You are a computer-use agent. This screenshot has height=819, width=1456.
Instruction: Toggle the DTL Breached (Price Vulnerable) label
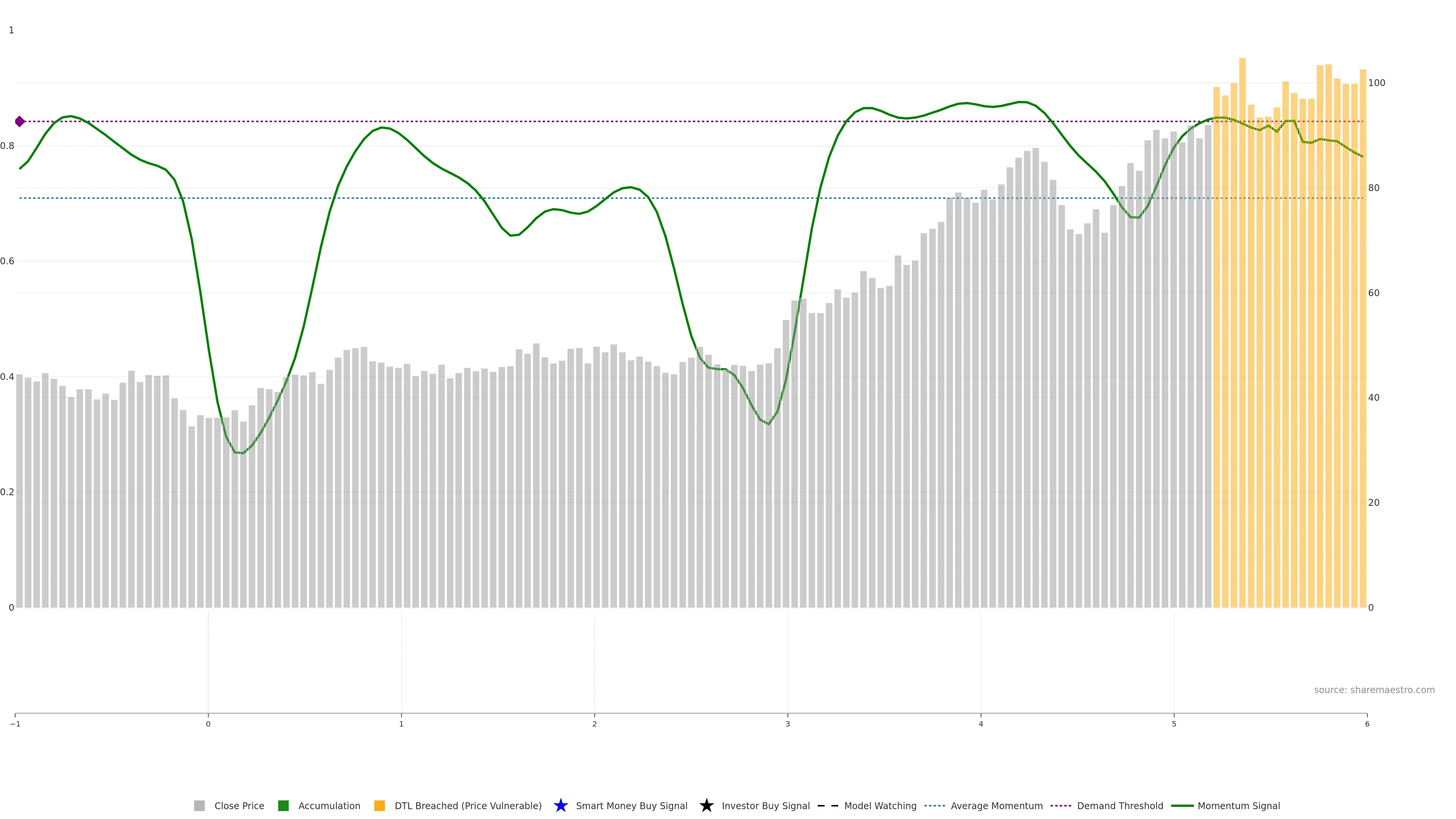click(468, 805)
